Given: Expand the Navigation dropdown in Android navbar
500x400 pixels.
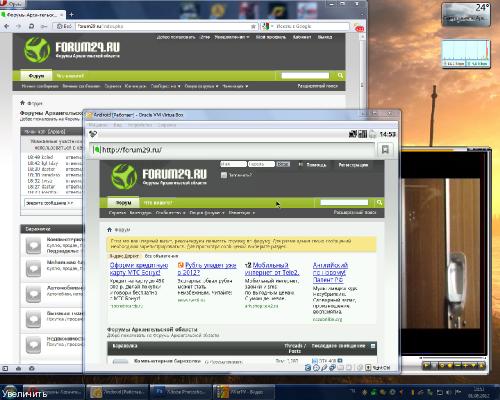Looking at the screenshot, I should (x=242, y=213).
